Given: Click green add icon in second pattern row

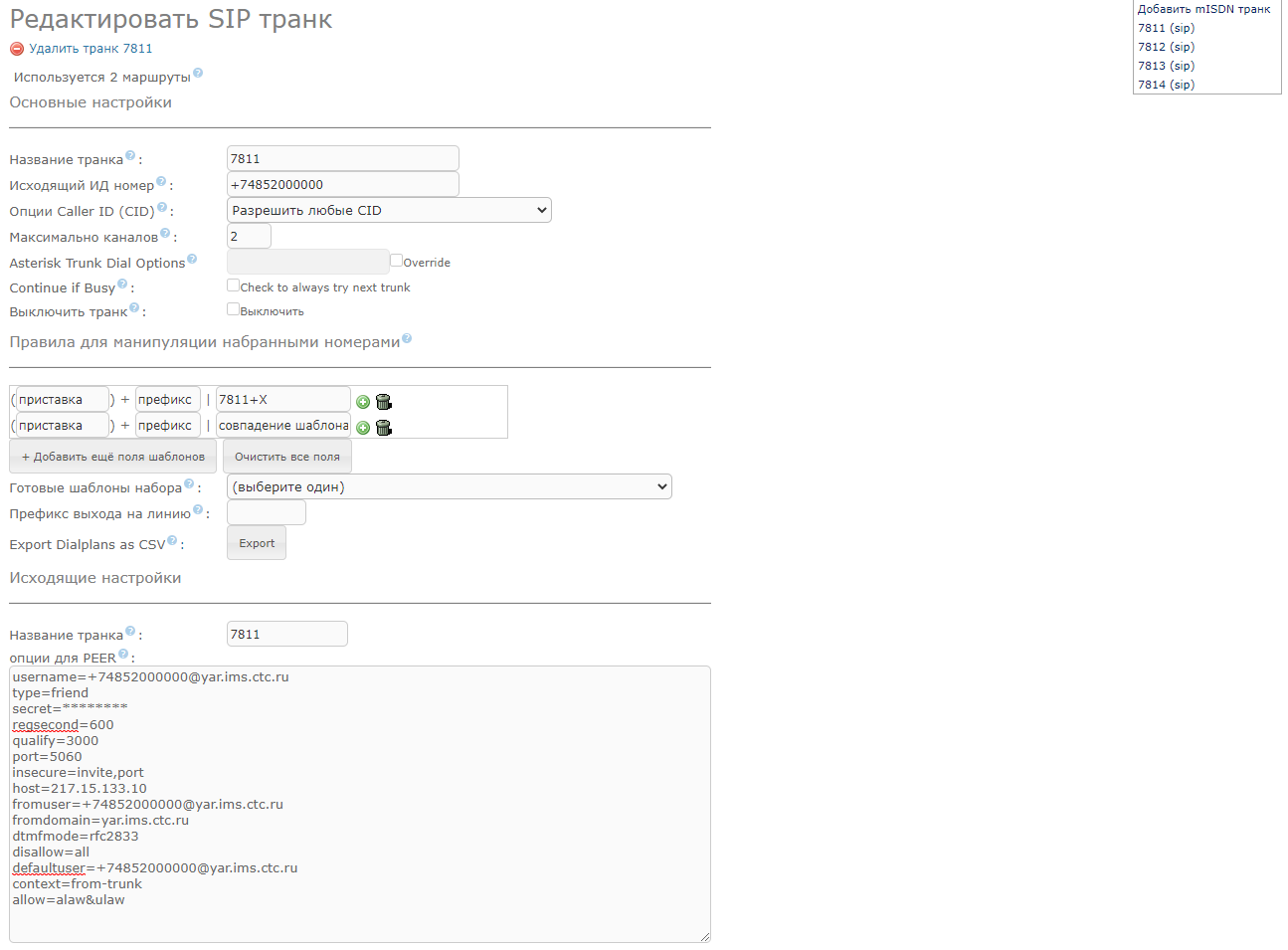Looking at the screenshot, I should [x=363, y=428].
